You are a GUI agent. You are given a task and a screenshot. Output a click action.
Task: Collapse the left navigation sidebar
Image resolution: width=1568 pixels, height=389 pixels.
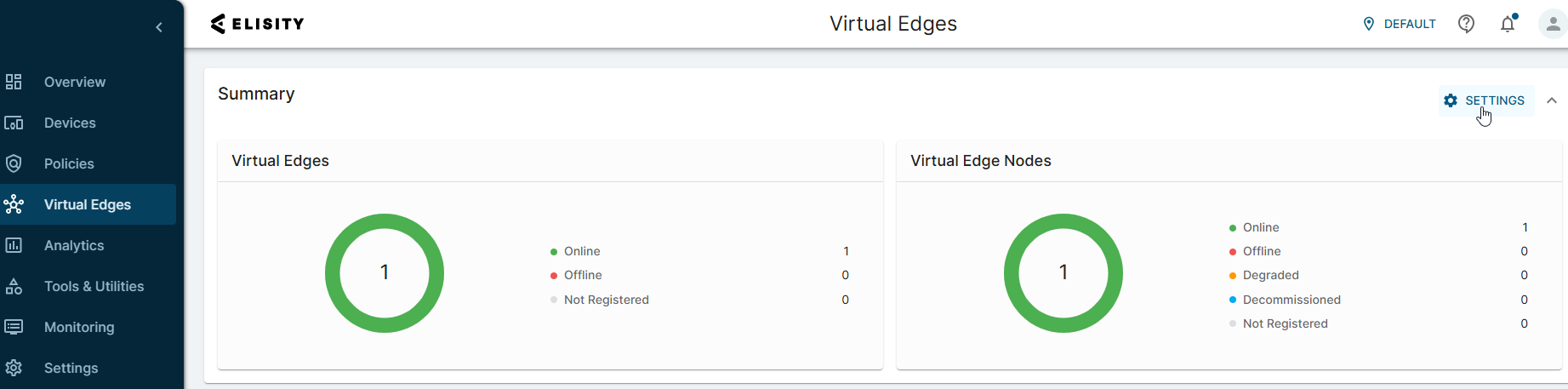tap(159, 27)
